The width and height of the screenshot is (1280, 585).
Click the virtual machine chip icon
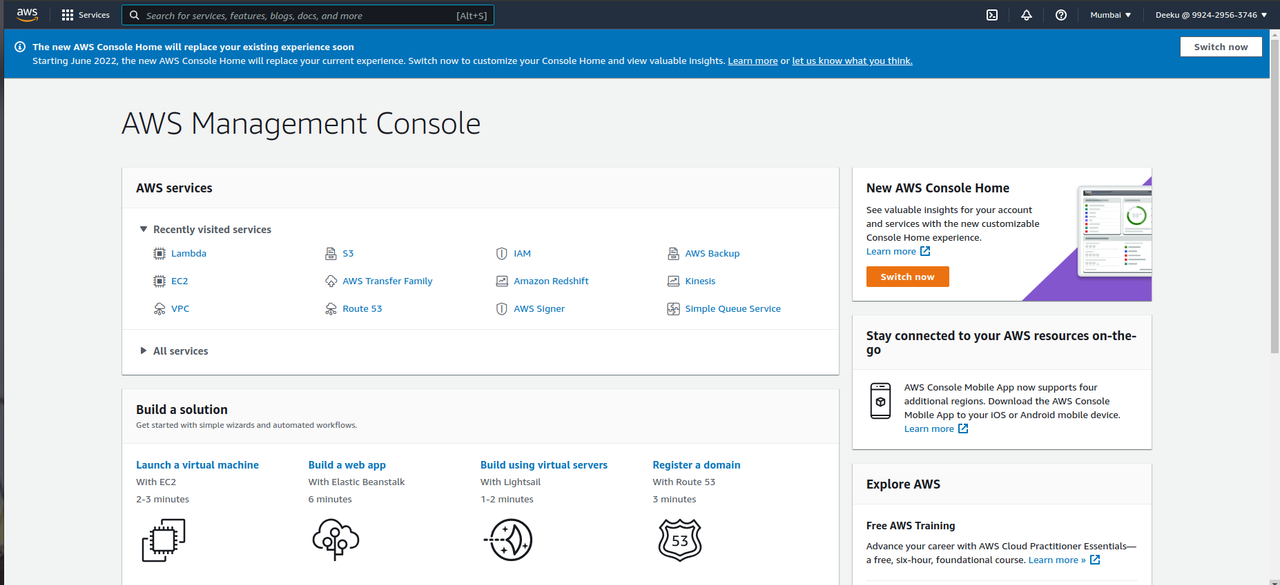tap(164, 540)
